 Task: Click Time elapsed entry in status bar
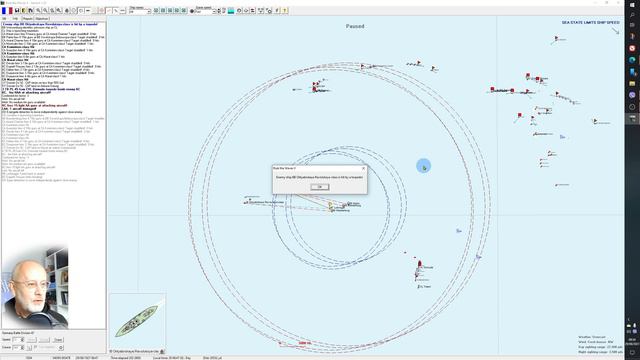click(126, 358)
